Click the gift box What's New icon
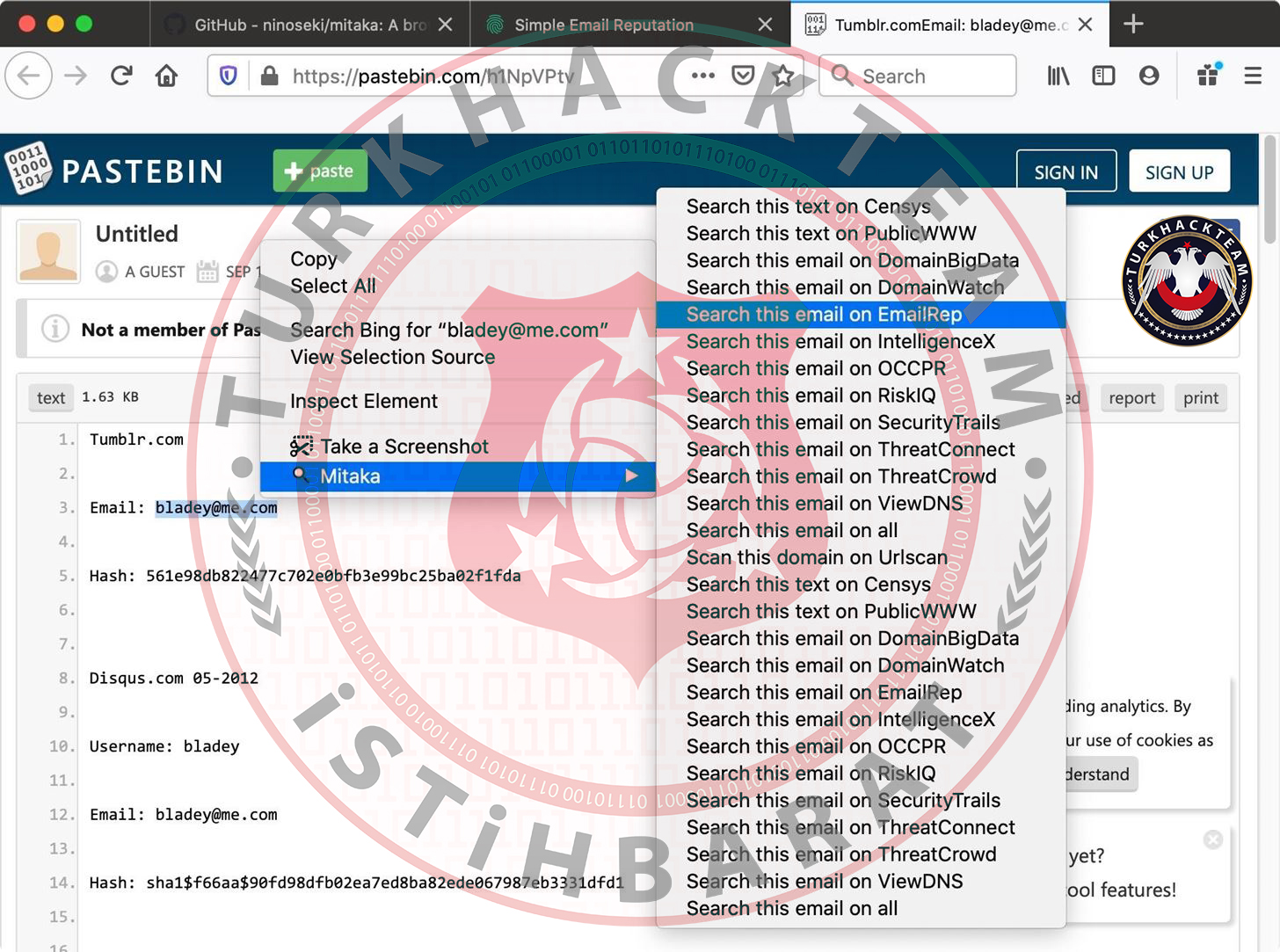 (1209, 75)
